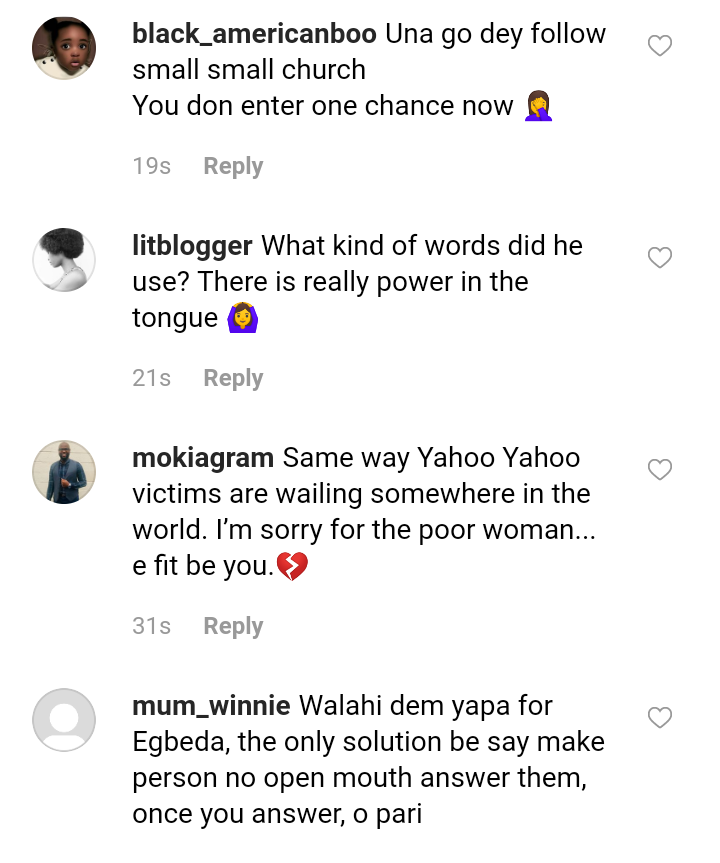This screenshot has height=863, width=720.
Task: Click the 31s timestamp
Action: tap(152, 626)
